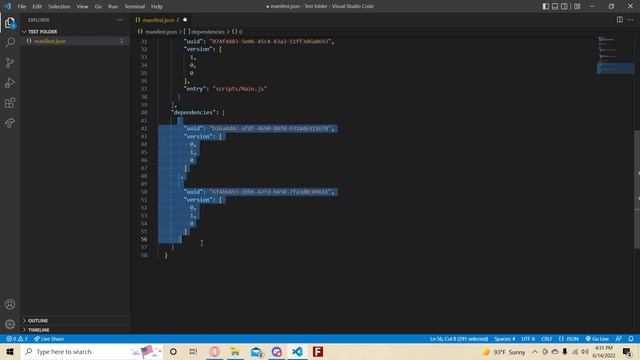The height and width of the screenshot is (360, 640).
Task: Click the last breadcrumb item 0
Action: [238, 31]
